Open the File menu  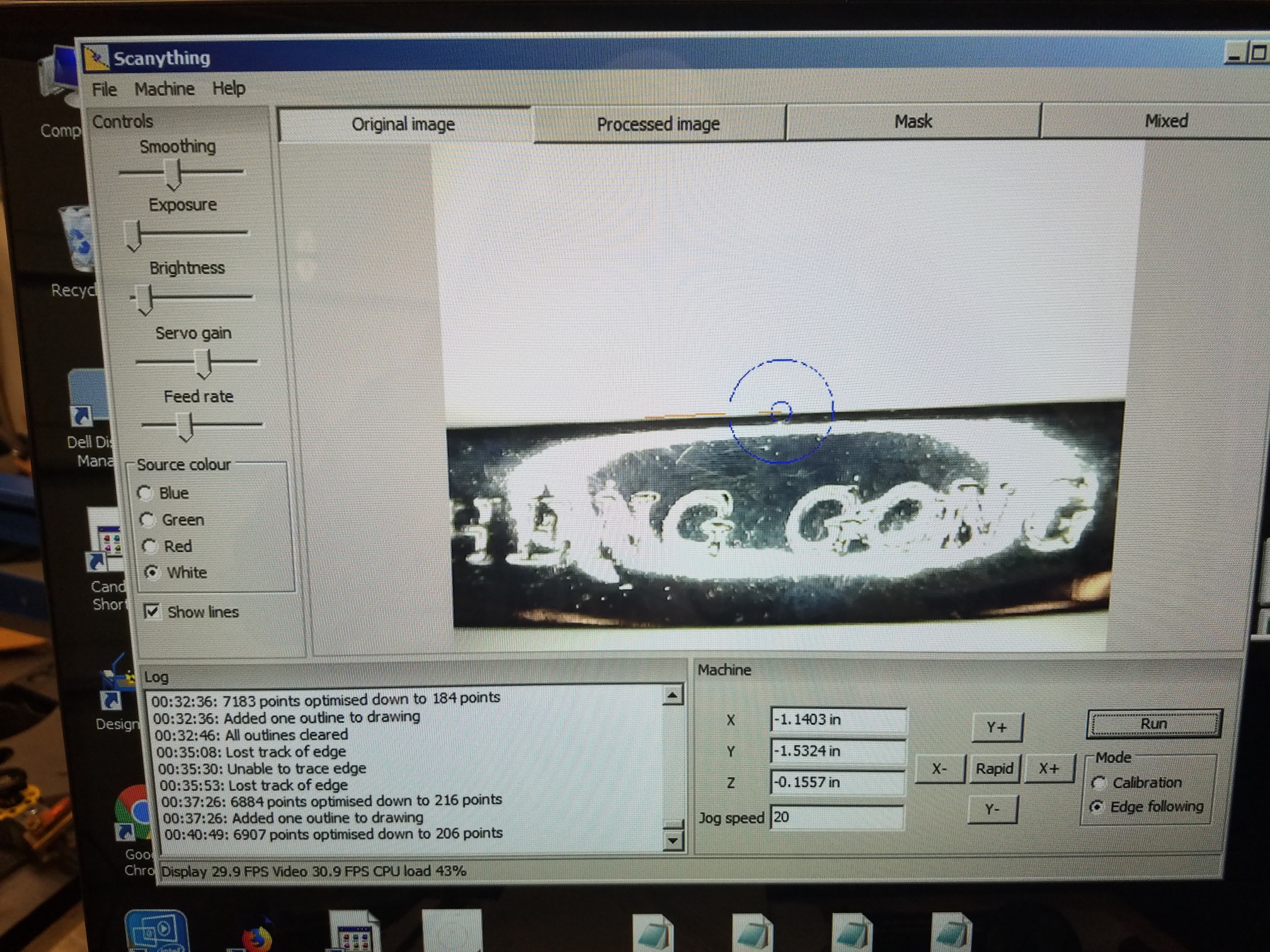104,89
